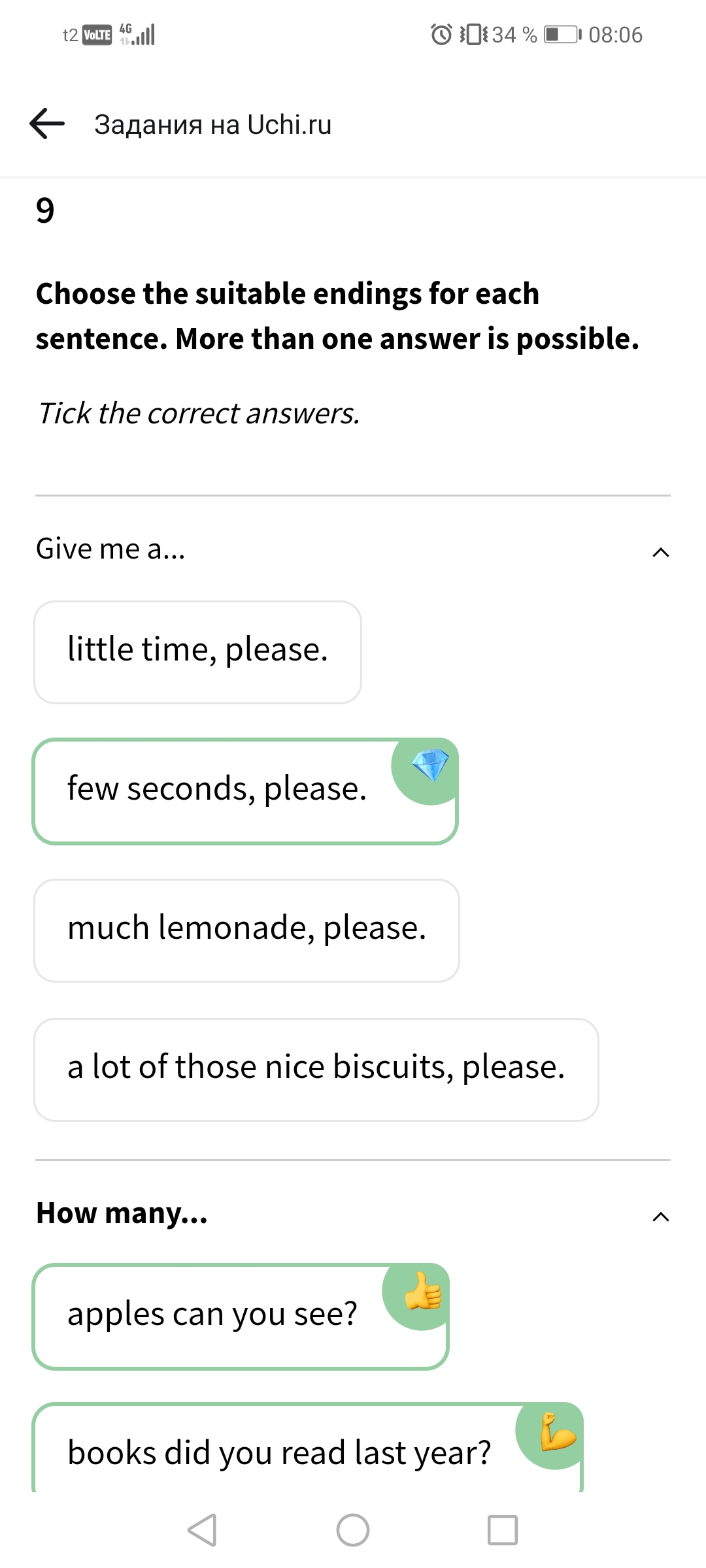Viewport: 706px width, 1568px height.
Task: Collapse 'How many...' section chevron
Action: click(x=661, y=1217)
